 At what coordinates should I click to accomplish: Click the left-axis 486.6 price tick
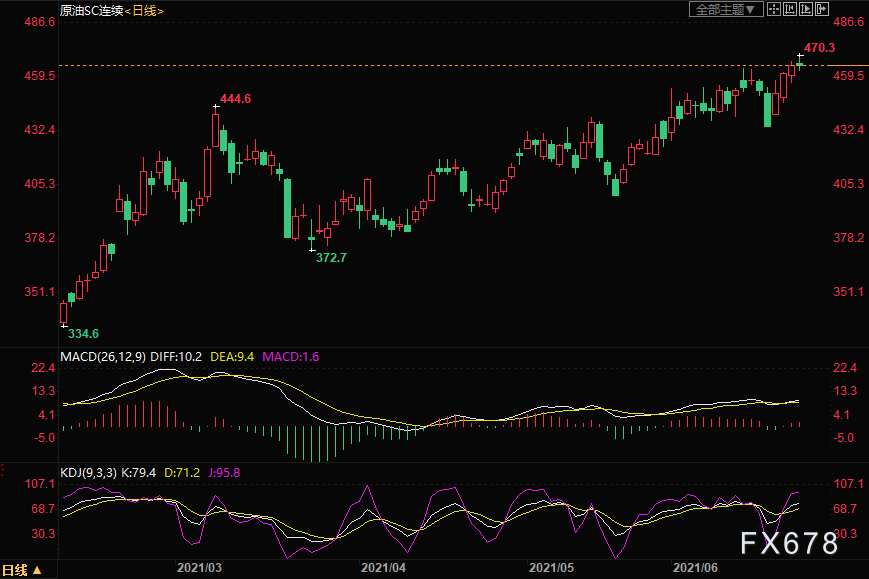(x=39, y=22)
